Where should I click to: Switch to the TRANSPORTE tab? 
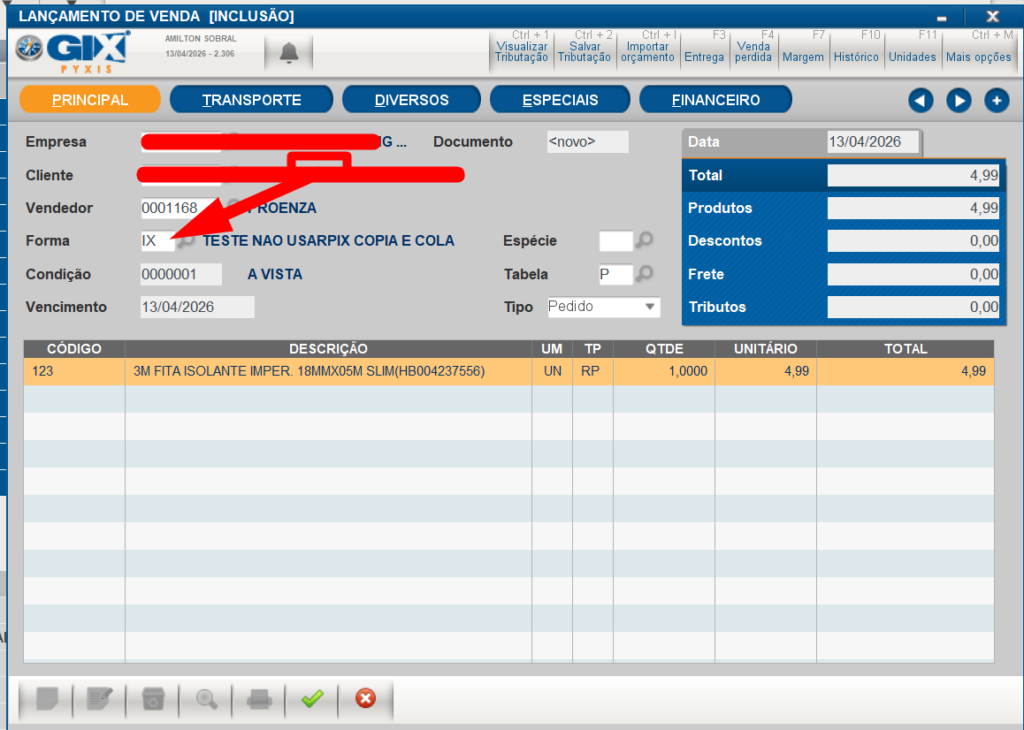coord(251,100)
